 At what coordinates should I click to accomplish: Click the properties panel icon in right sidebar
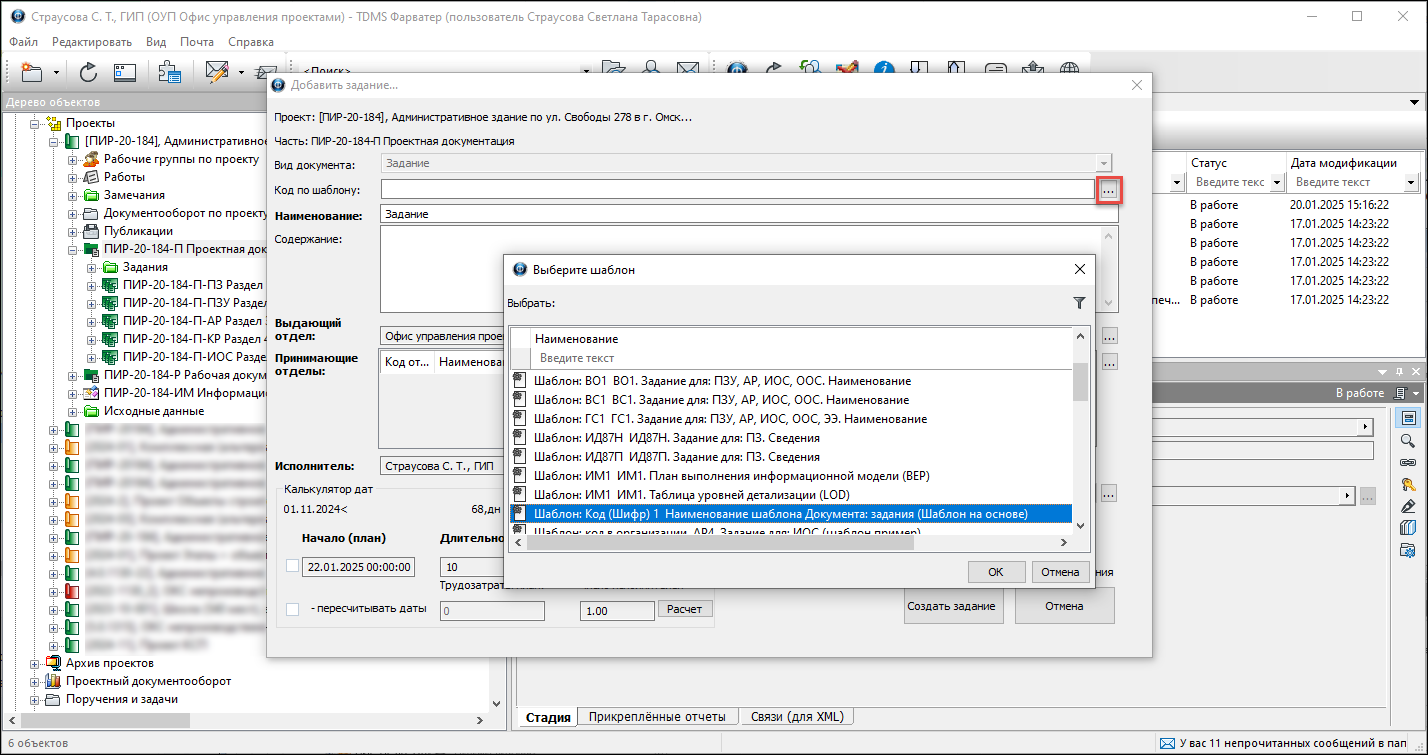coord(1408,418)
